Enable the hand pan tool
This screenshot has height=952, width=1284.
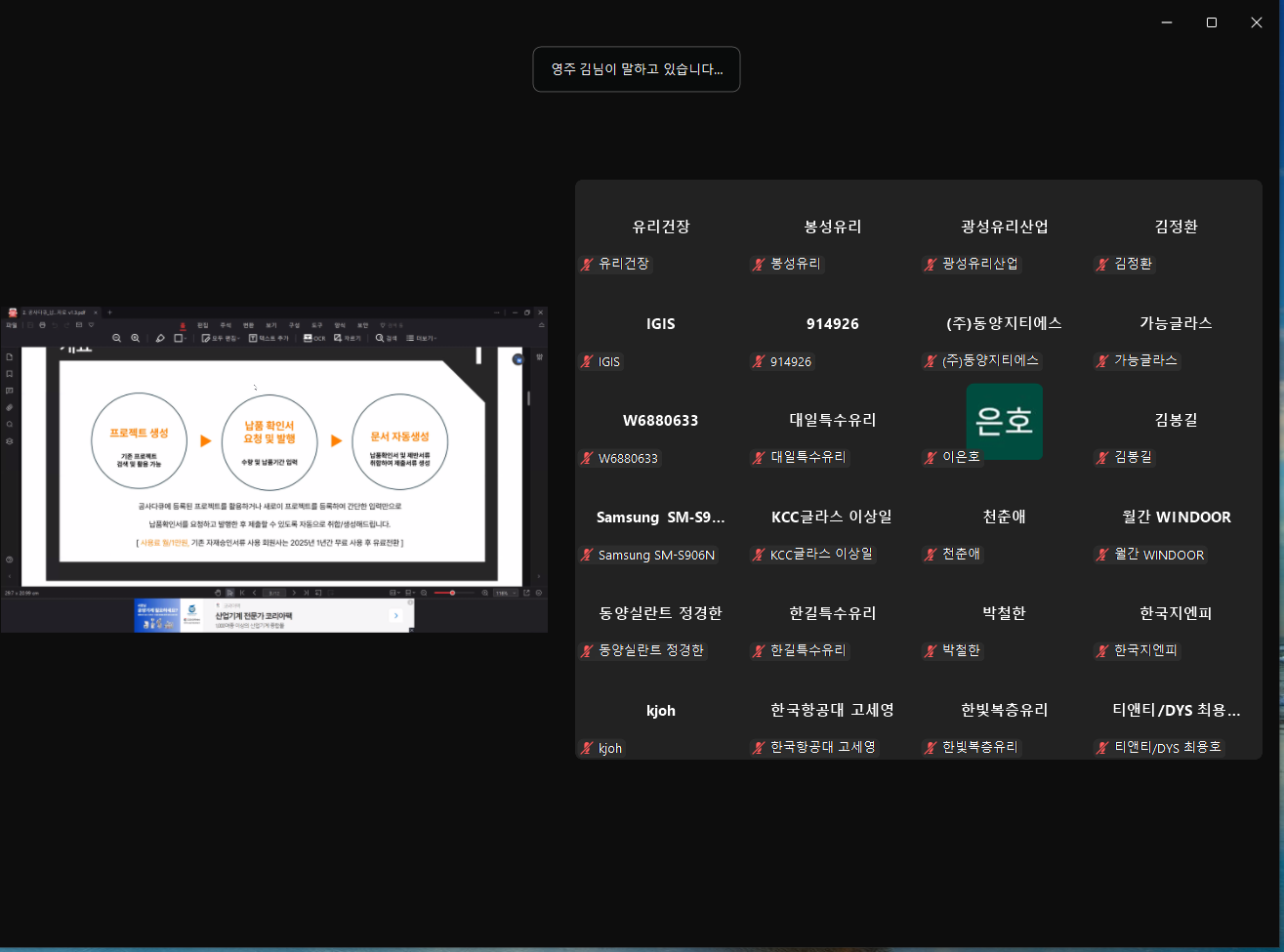pyautogui.click(x=219, y=593)
